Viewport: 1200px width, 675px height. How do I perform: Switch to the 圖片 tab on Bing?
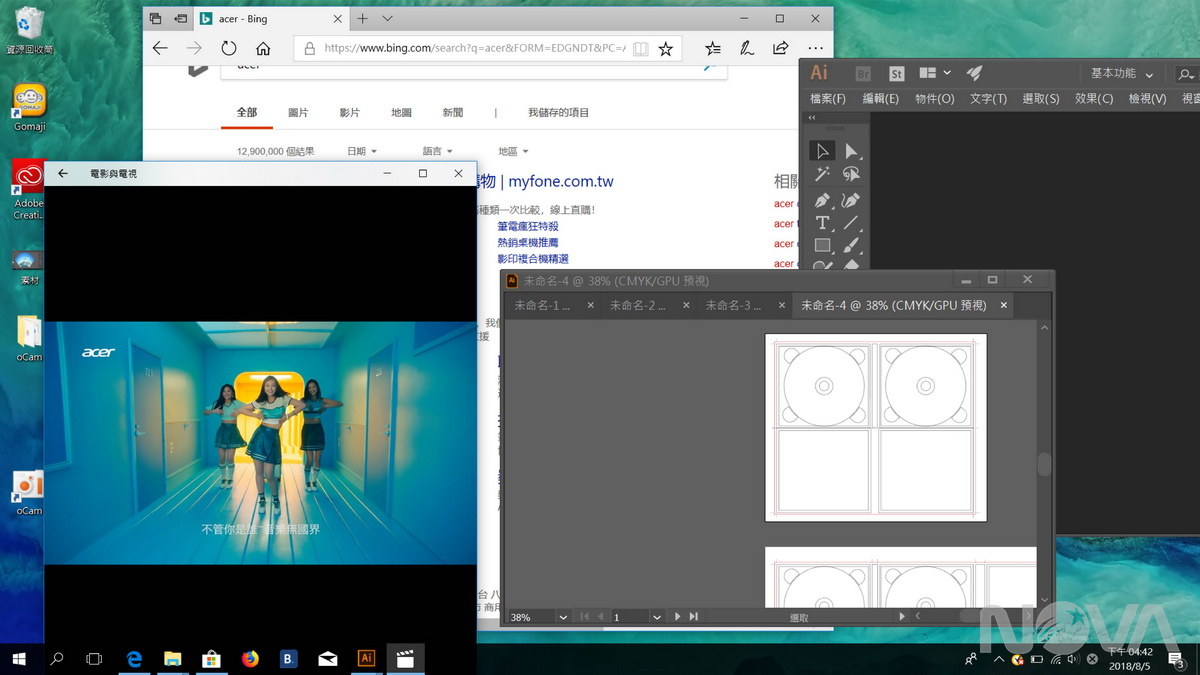point(299,112)
